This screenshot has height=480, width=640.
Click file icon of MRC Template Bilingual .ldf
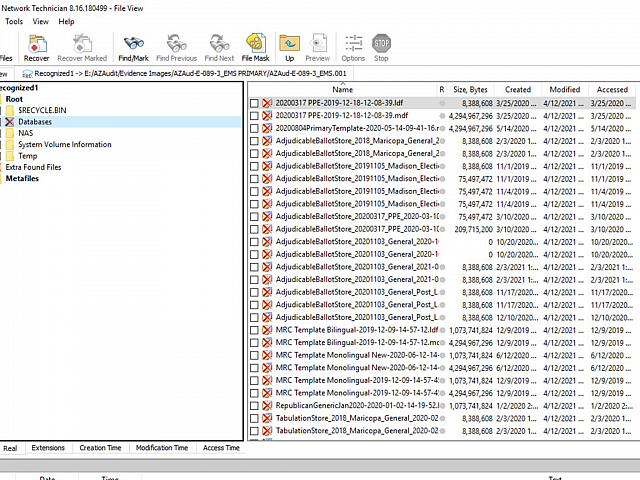click(267, 330)
